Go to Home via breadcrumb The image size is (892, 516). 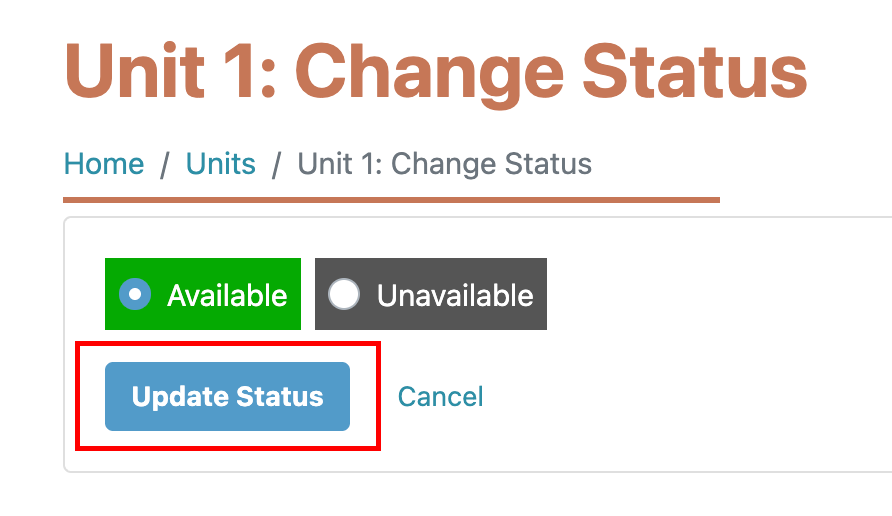(x=104, y=164)
